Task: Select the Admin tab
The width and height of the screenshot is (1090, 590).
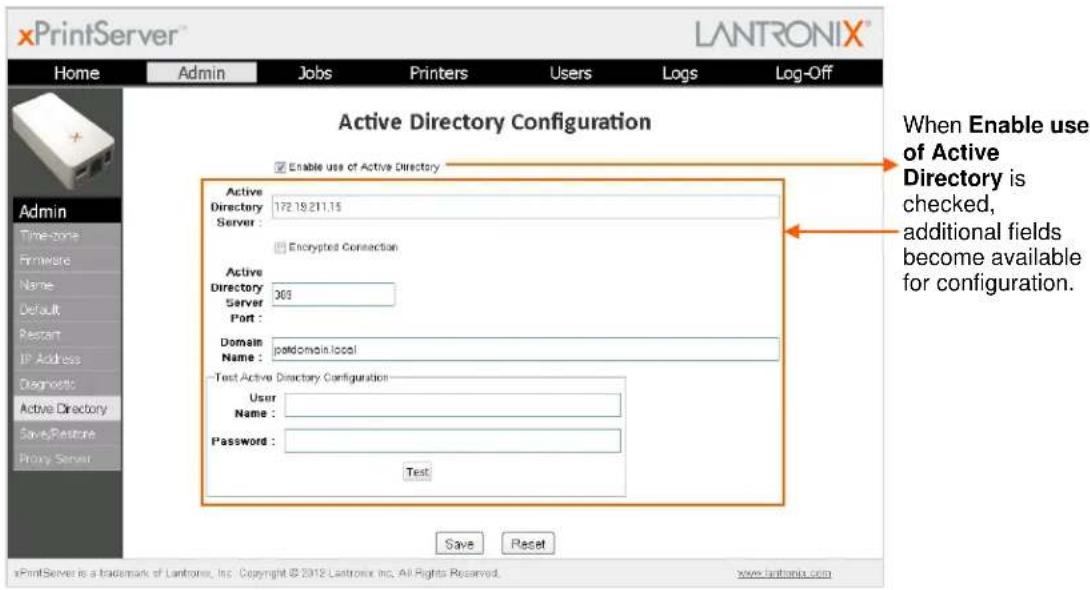Action: tap(202, 73)
